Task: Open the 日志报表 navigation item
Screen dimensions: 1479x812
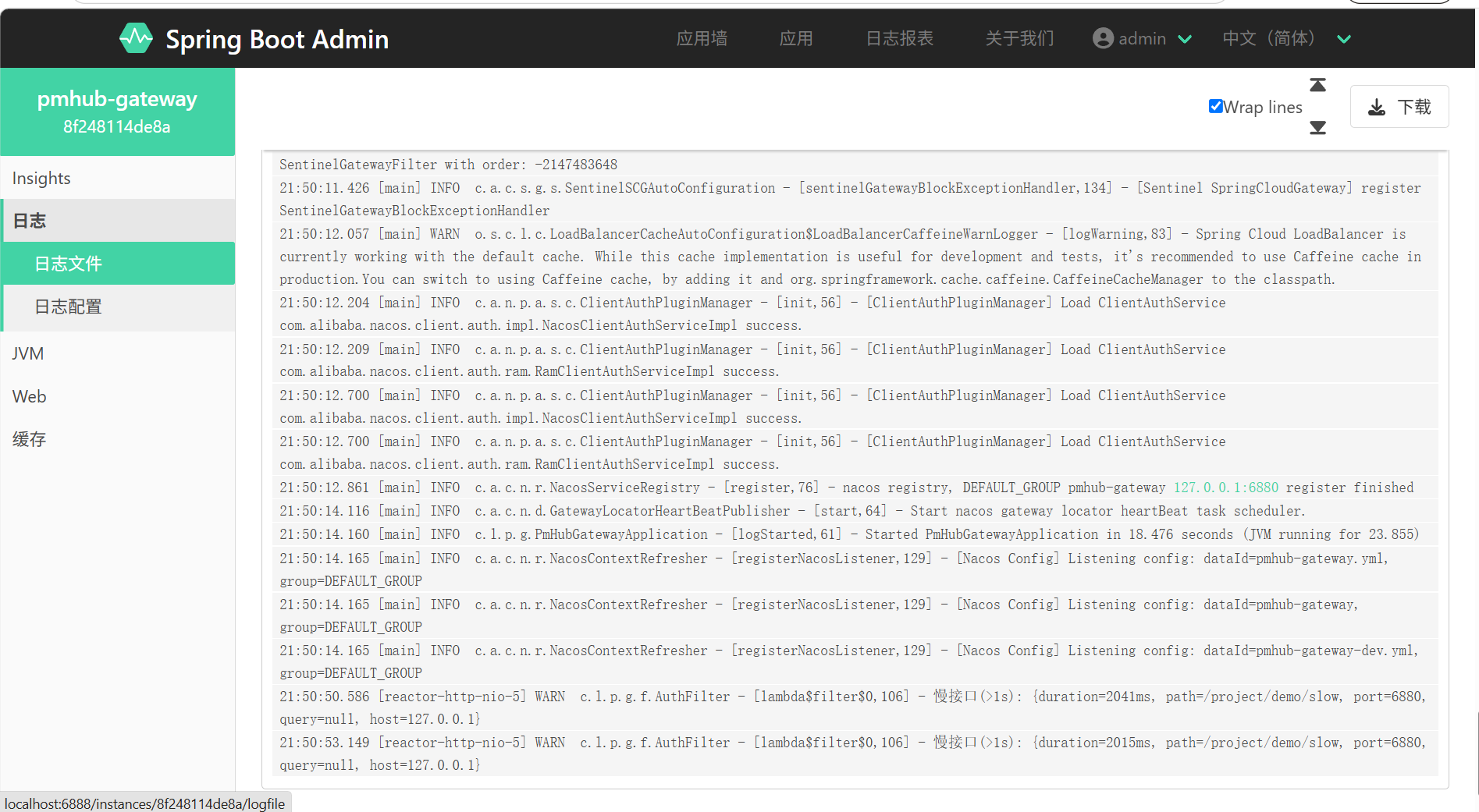Action: pos(899,38)
